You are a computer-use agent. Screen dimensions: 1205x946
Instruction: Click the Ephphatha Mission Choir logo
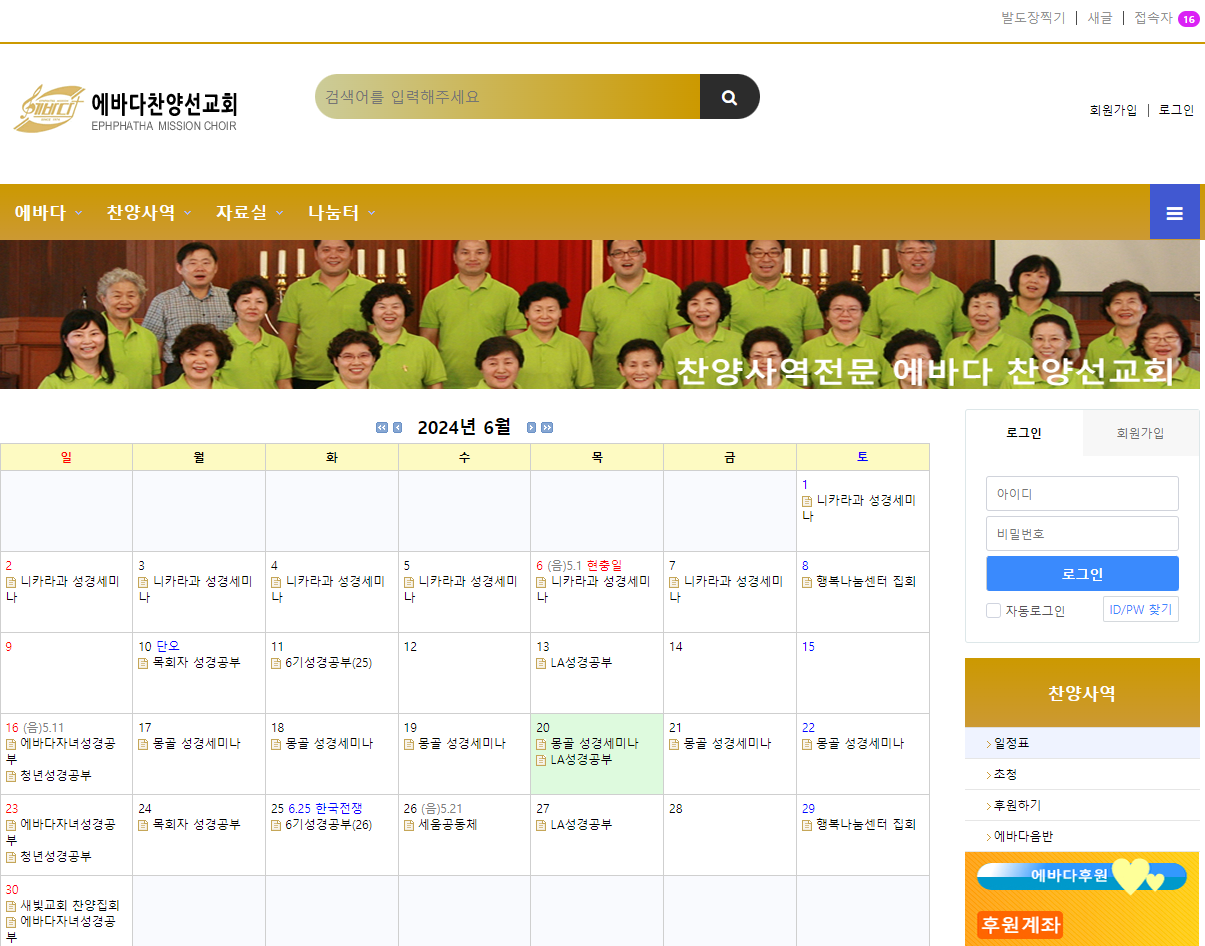click(x=125, y=109)
